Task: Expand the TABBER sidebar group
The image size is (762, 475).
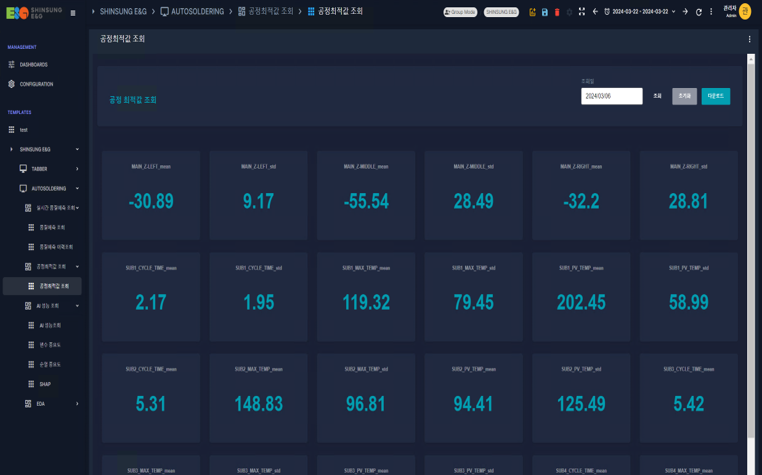Action: point(77,169)
